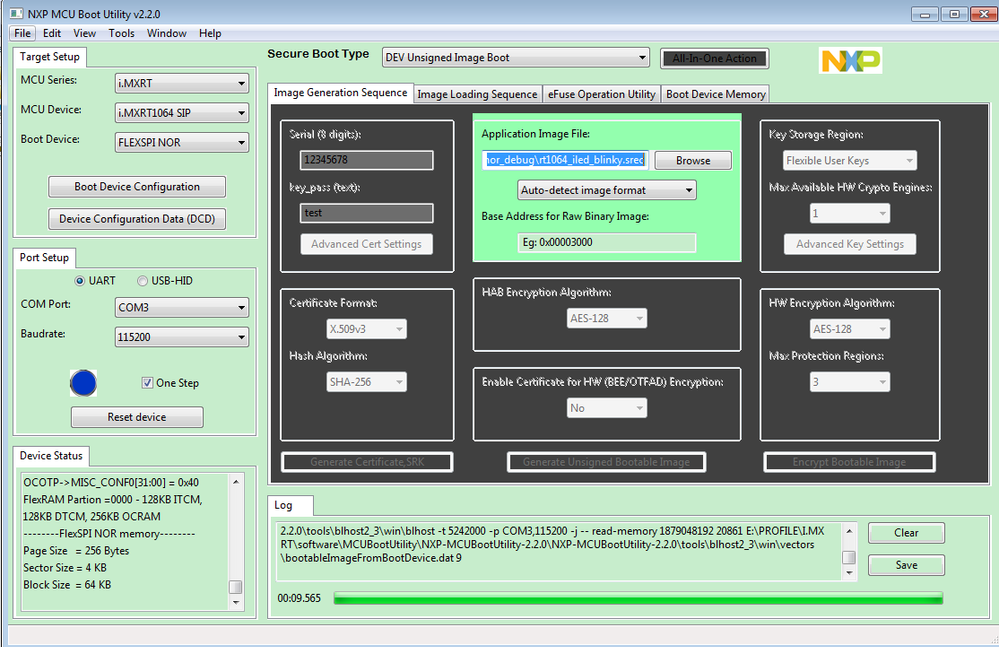Image resolution: width=999 pixels, height=647 pixels.
Task: Open the HAB Encryption Algorithm dropdown
Action: pos(607,318)
